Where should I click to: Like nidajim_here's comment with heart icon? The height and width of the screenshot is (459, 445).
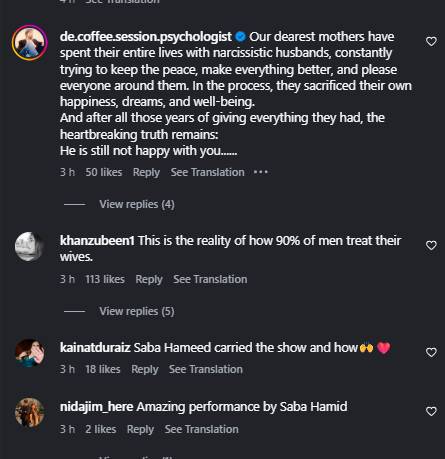point(431,411)
